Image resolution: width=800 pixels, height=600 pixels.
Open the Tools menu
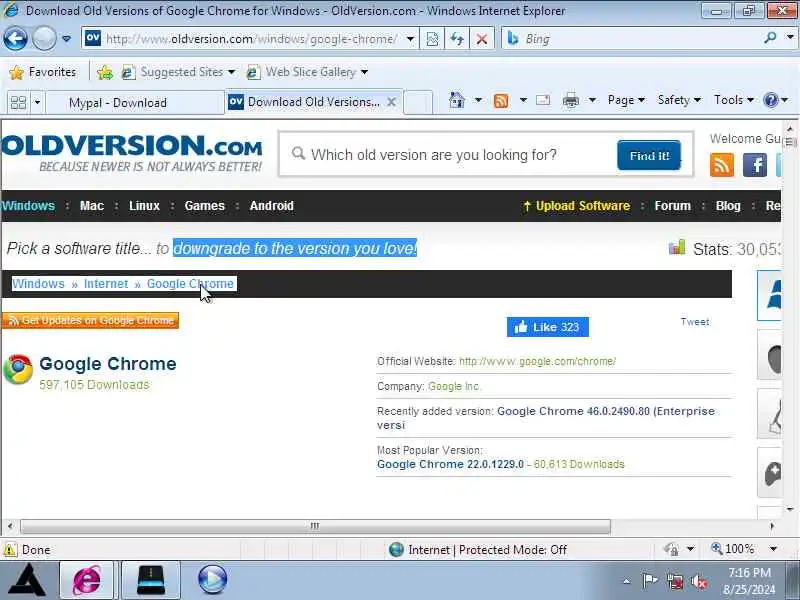(734, 100)
